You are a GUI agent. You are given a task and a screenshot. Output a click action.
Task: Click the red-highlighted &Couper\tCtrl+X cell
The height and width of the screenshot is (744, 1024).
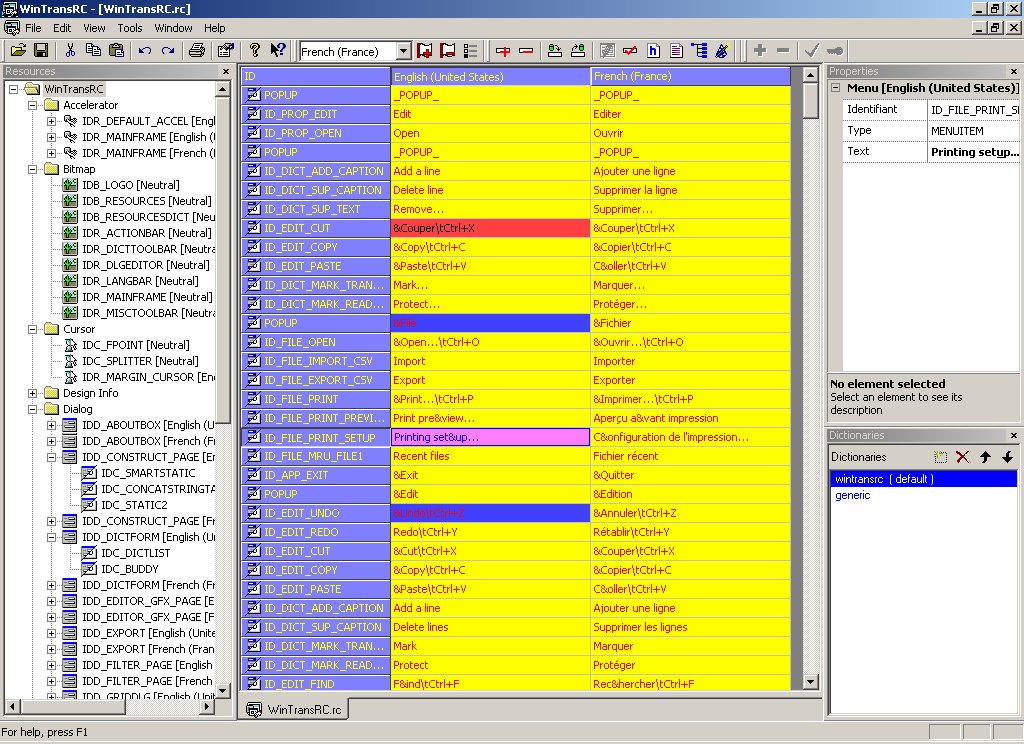(490, 228)
